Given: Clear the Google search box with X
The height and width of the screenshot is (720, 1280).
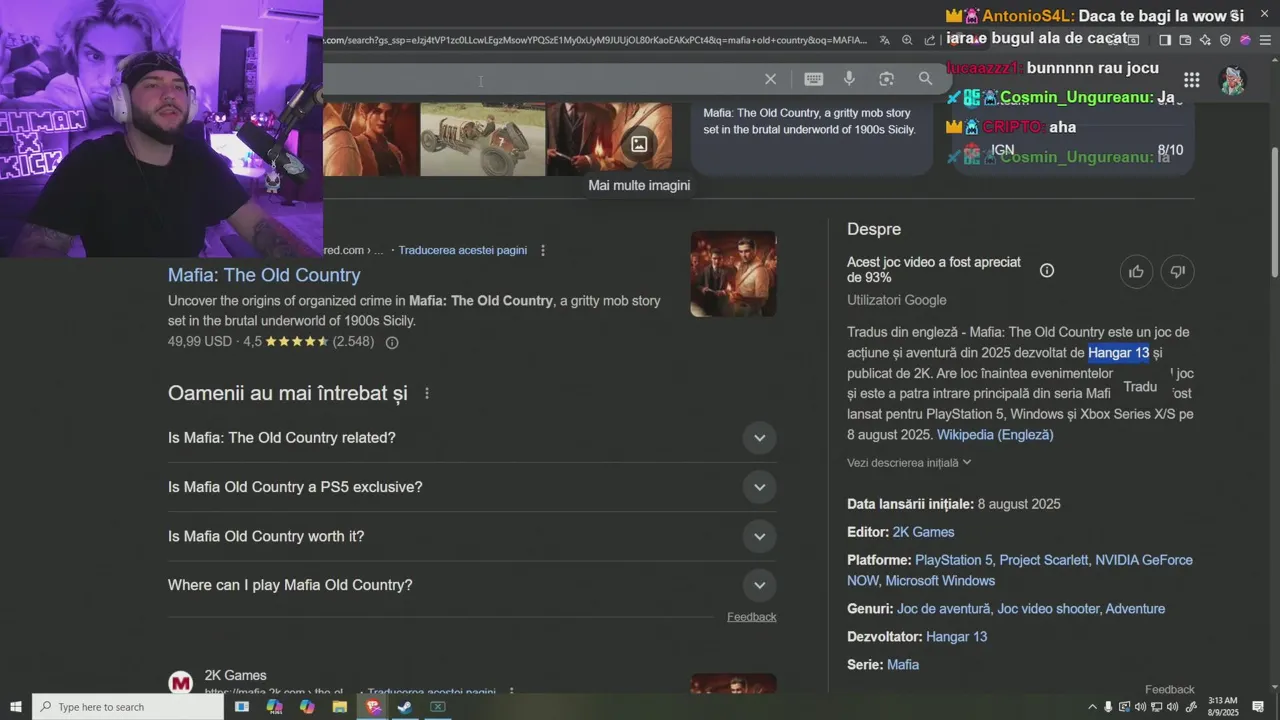Looking at the screenshot, I should pos(770,79).
